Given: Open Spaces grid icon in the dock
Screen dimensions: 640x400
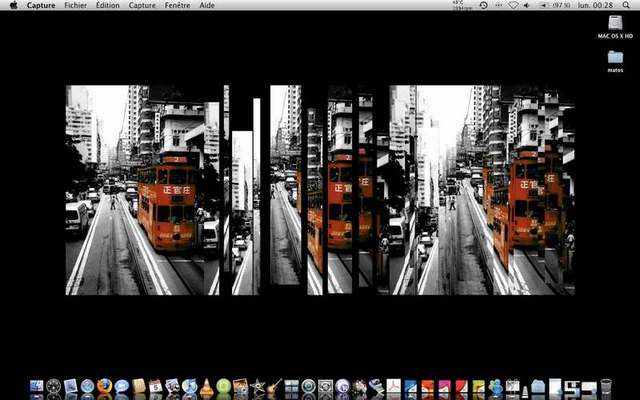Looking at the screenshot, I should point(291,386).
